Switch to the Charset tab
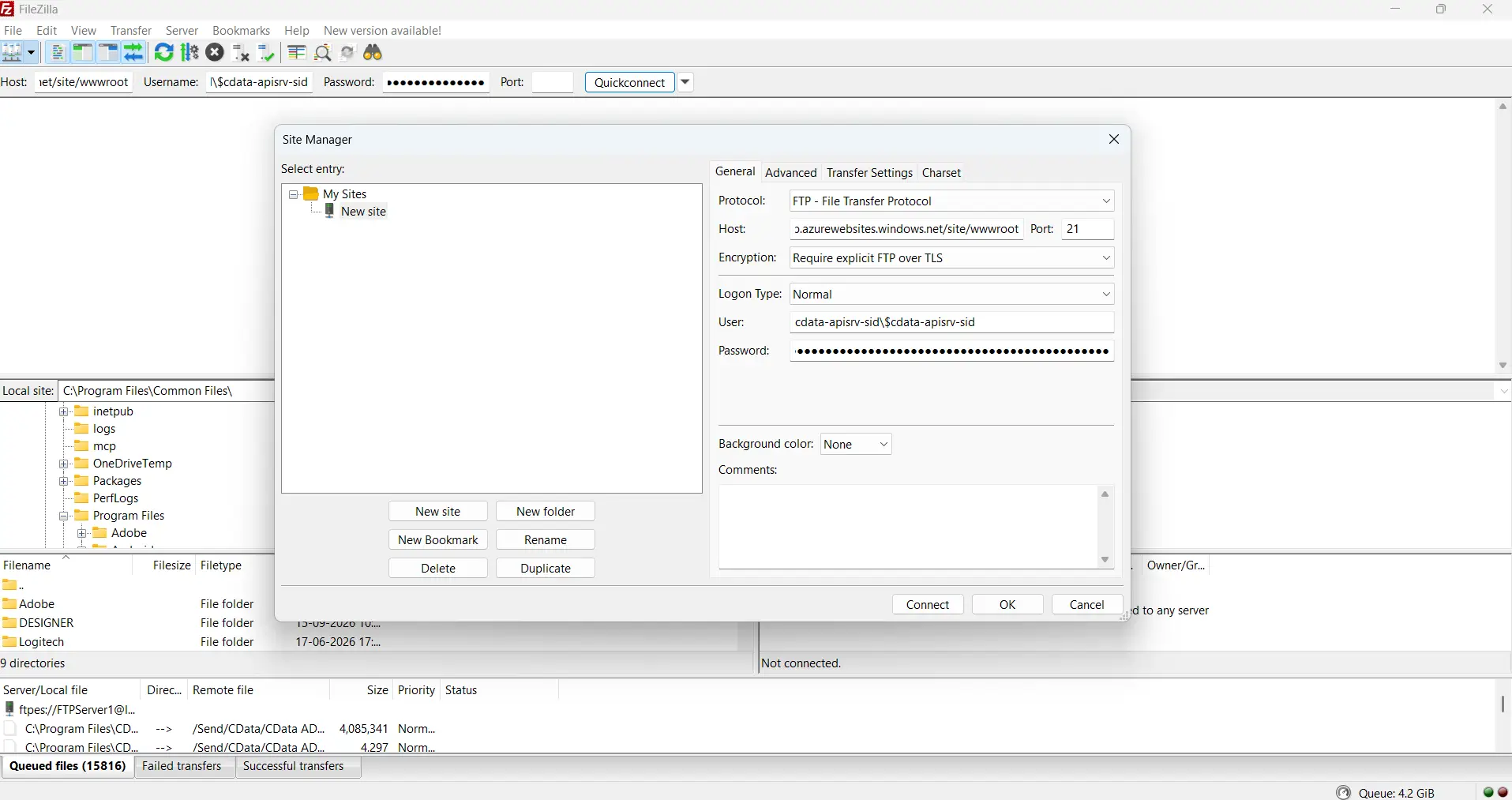The height and width of the screenshot is (800, 1512). (941, 173)
